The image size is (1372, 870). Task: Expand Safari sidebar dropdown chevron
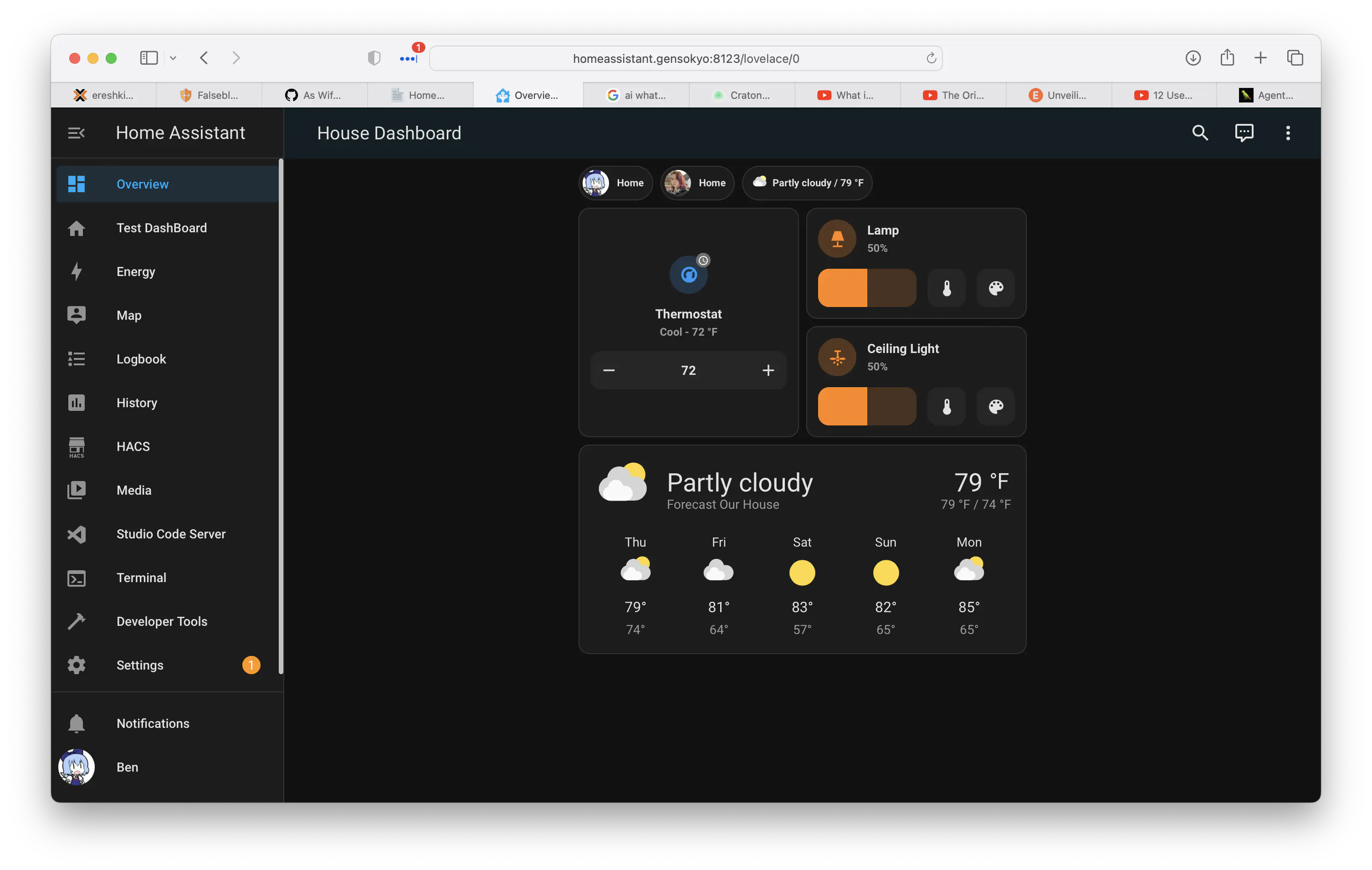173,58
